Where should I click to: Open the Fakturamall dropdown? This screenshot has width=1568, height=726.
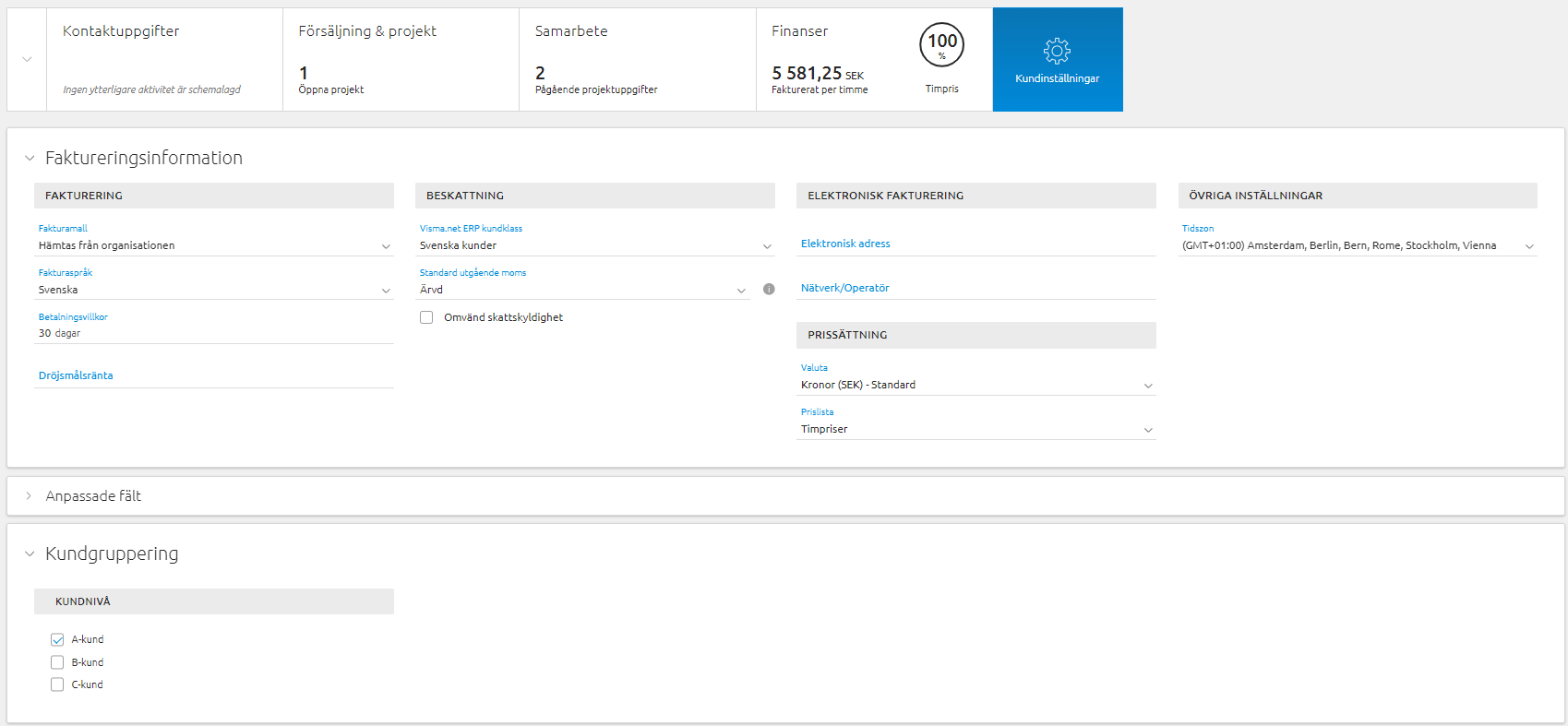(214, 245)
